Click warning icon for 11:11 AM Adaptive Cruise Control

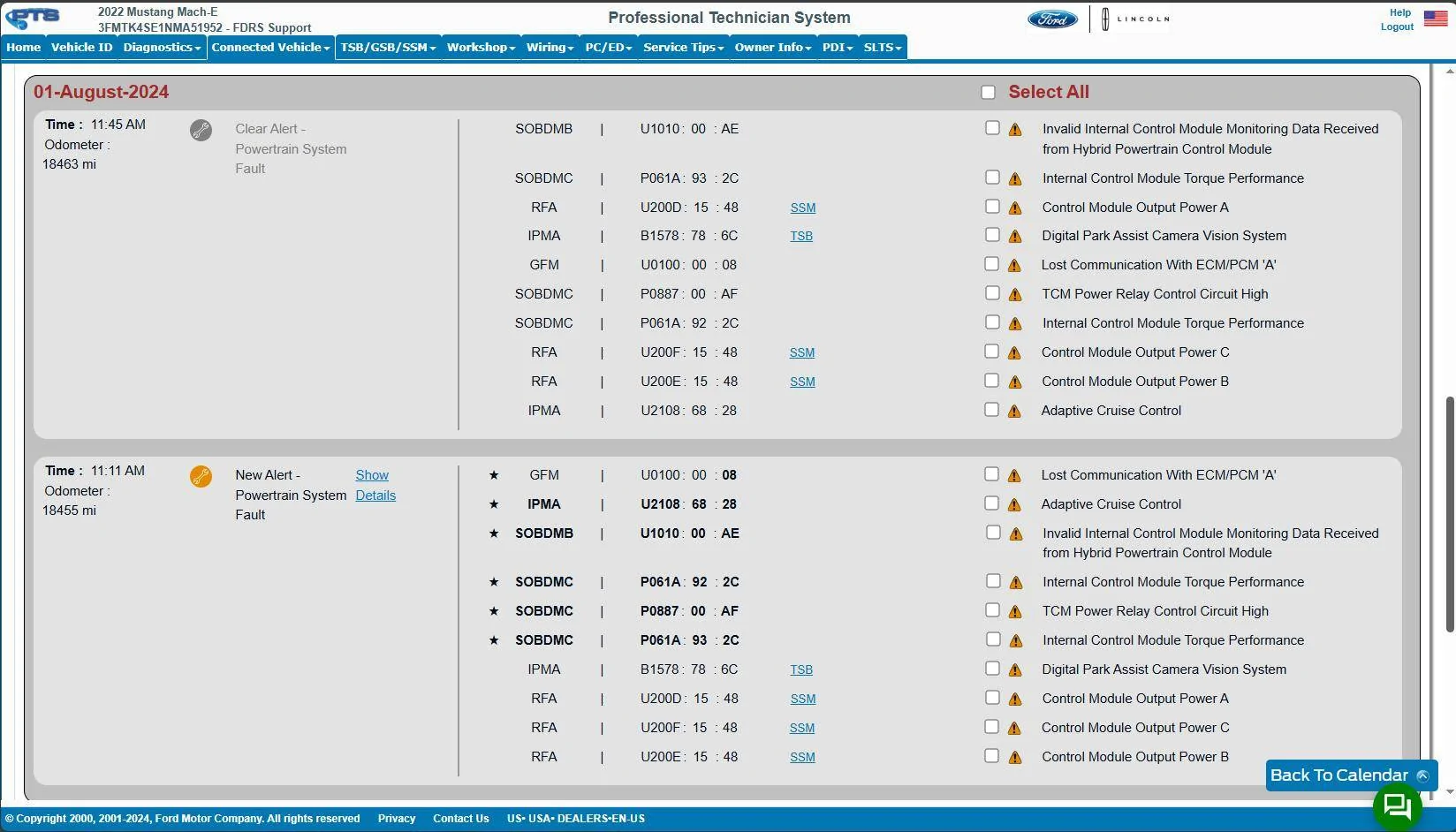[1014, 505]
